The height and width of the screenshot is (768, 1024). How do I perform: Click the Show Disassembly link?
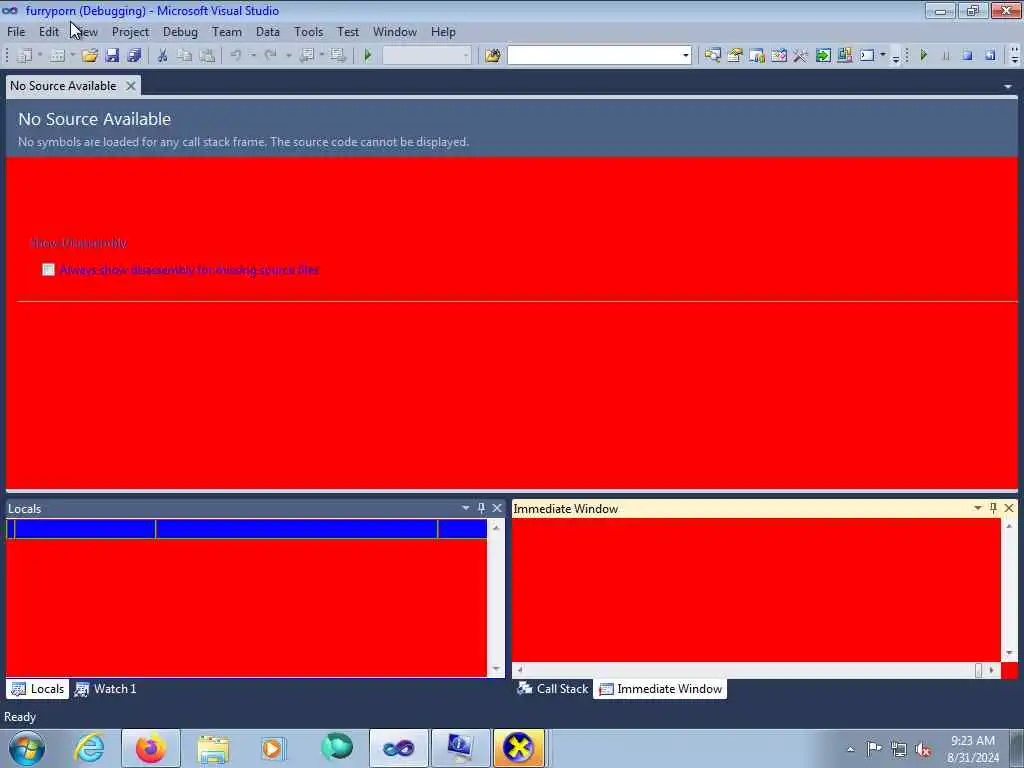point(78,243)
